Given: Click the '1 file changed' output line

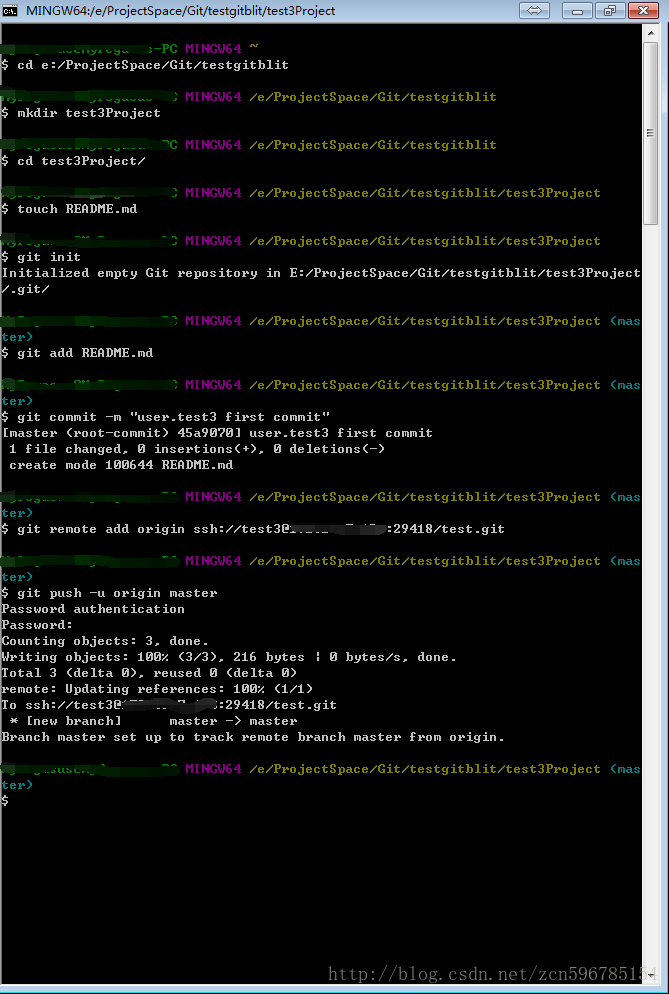Looking at the screenshot, I should tap(197, 449).
